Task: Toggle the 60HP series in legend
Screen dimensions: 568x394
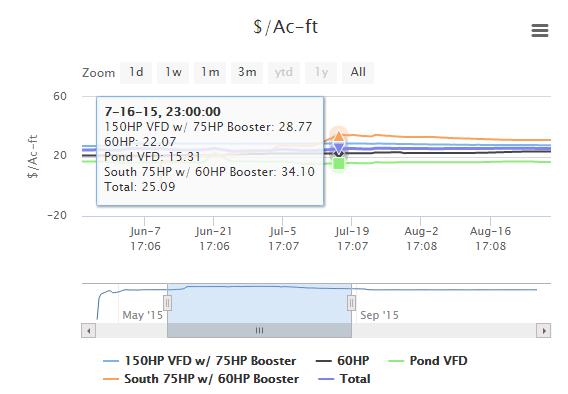Action: (x=342, y=361)
